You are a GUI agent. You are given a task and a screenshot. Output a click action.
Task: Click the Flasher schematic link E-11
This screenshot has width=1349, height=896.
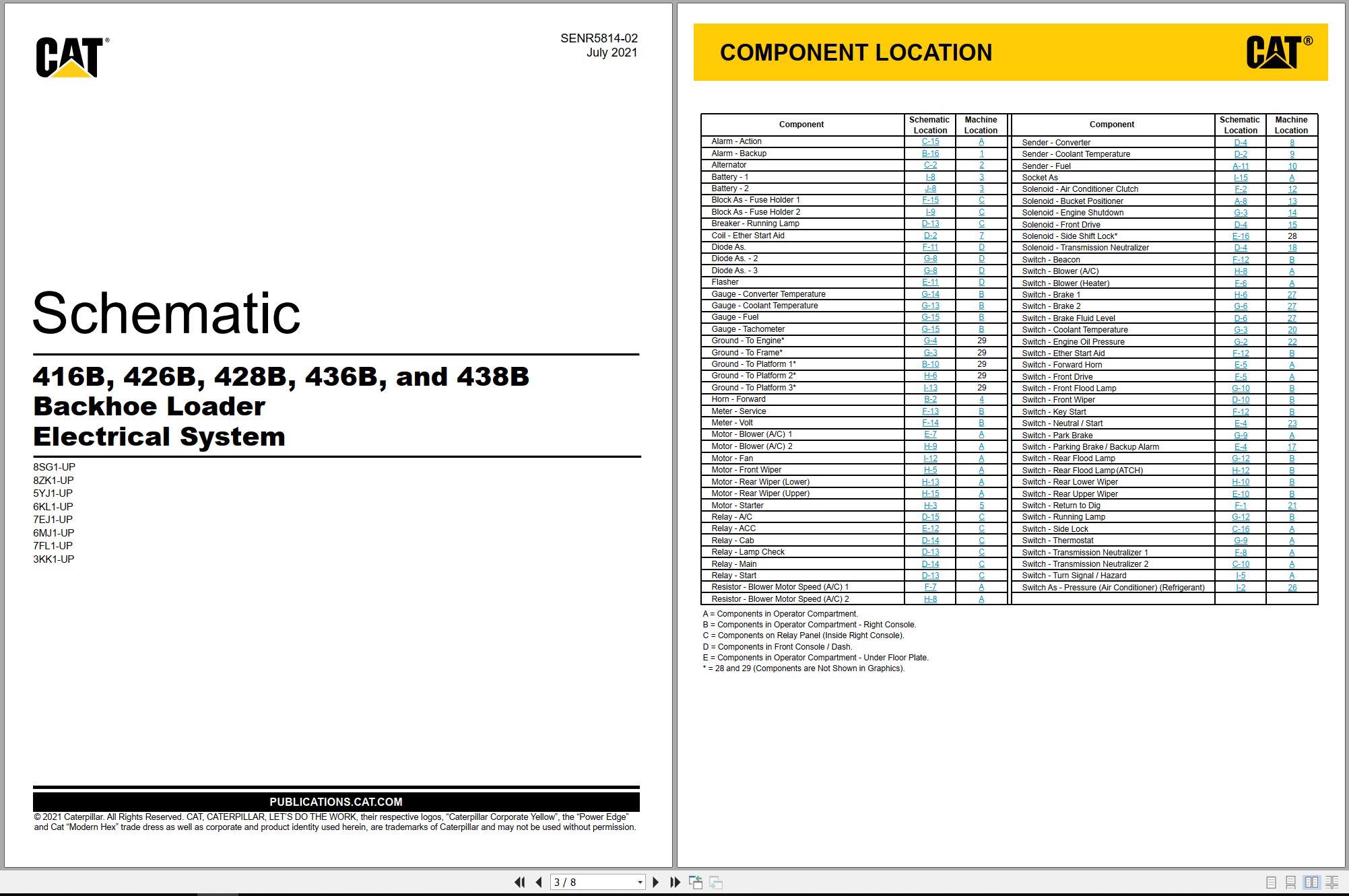click(x=930, y=282)
